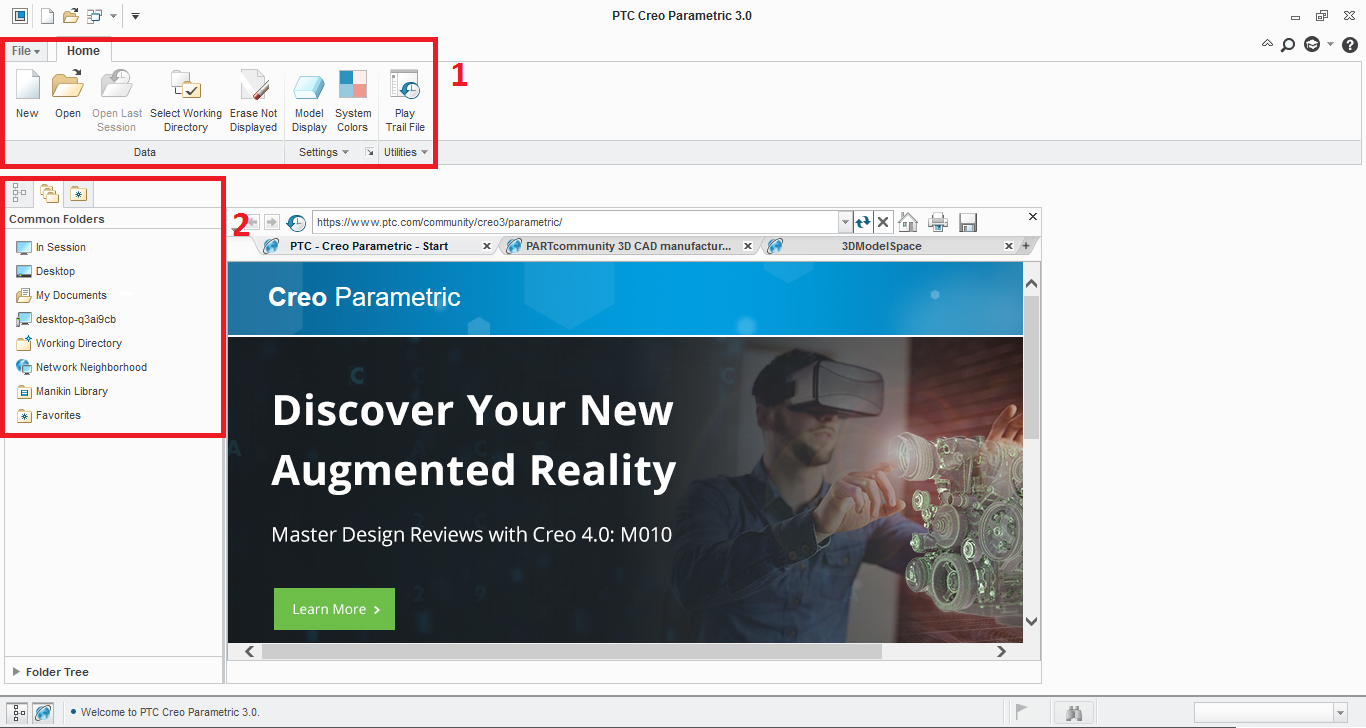Screen dimensions: 1366x728
Task: Click Play Trail File icon
Action: [405, 85]
